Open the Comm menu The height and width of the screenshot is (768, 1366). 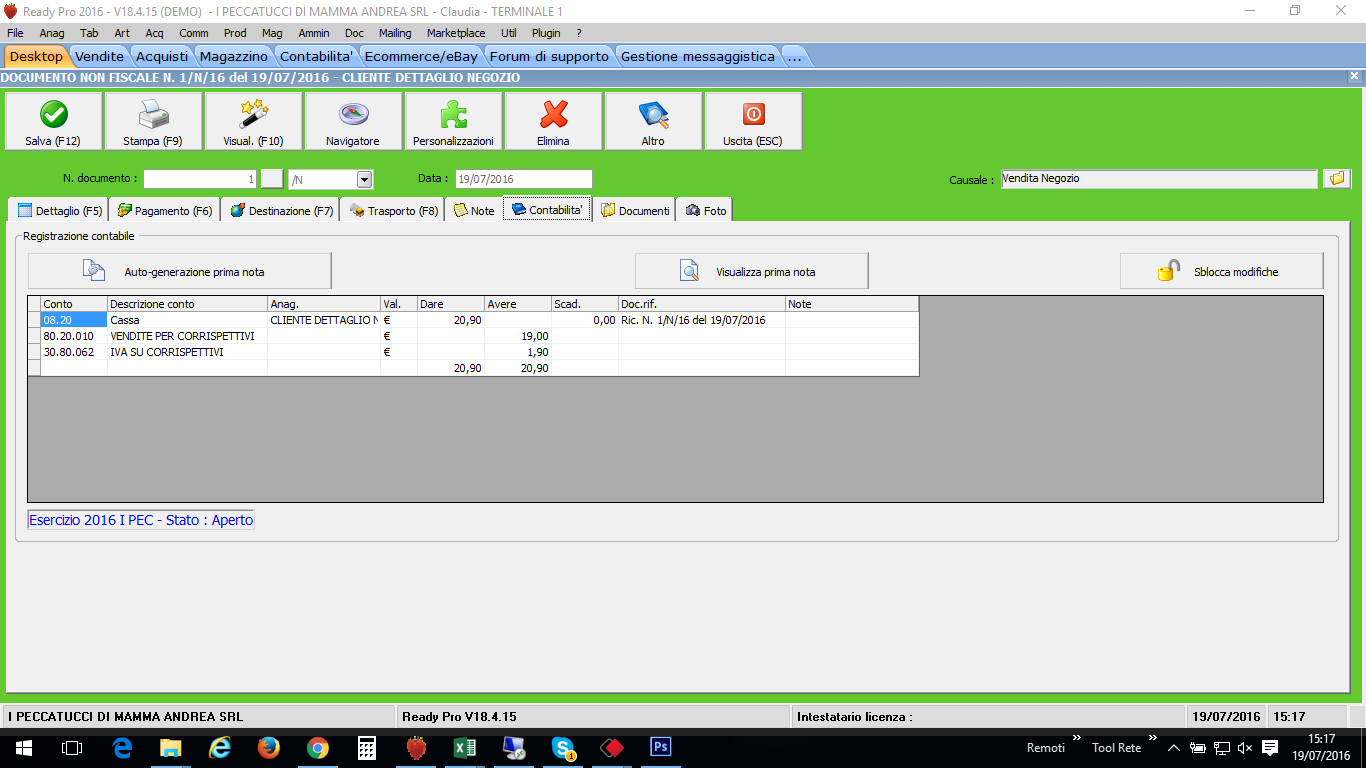[x=194, y=33]
